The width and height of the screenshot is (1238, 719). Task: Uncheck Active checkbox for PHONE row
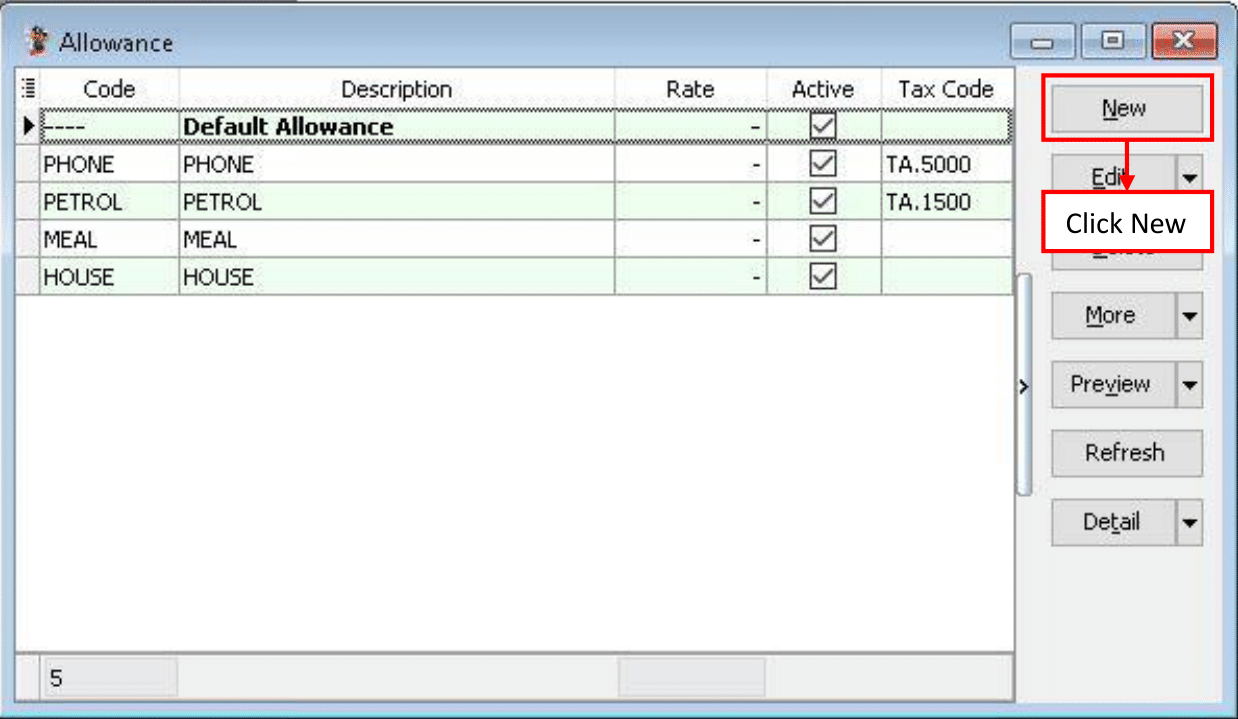823,164
